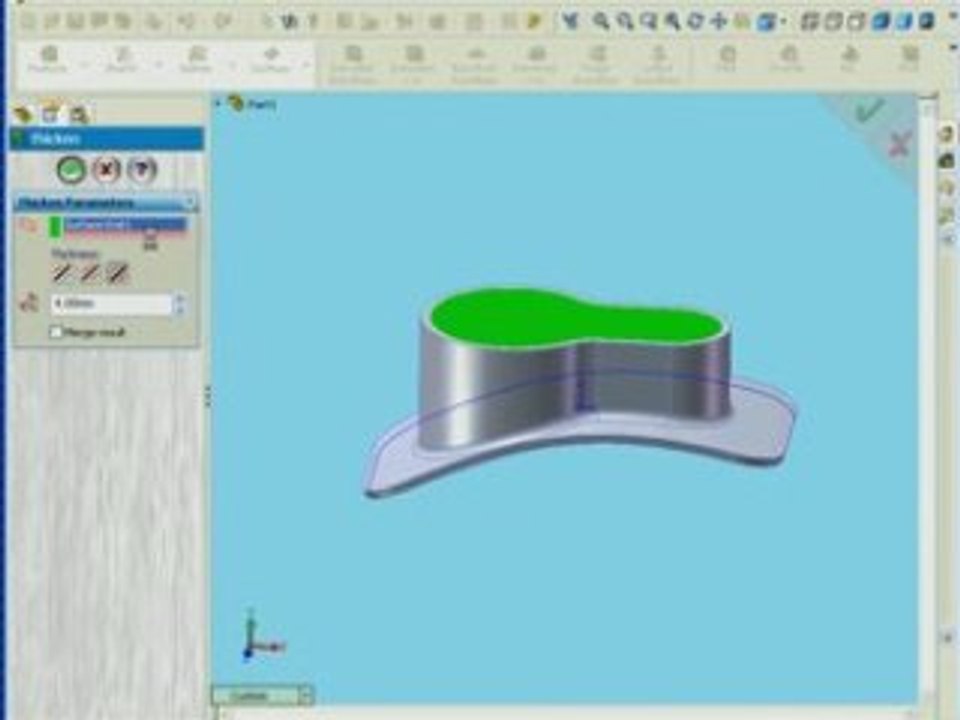This screenshot has width=960, height=720.
Task: Expand the Part flyout tree in the viewport
Action: tap(219, 103)
